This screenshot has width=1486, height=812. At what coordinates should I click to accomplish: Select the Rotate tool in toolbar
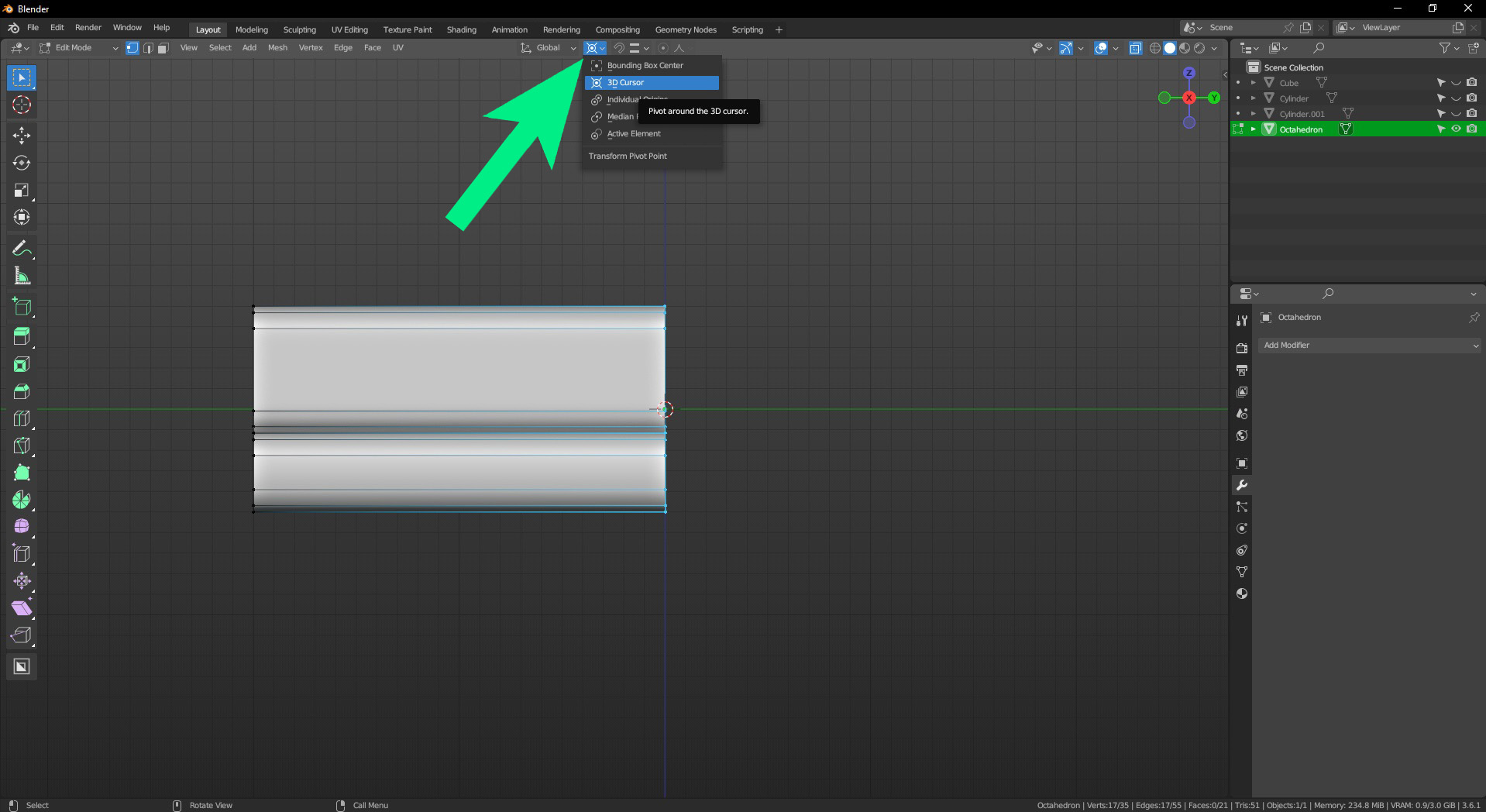click(x=22, y=163)
